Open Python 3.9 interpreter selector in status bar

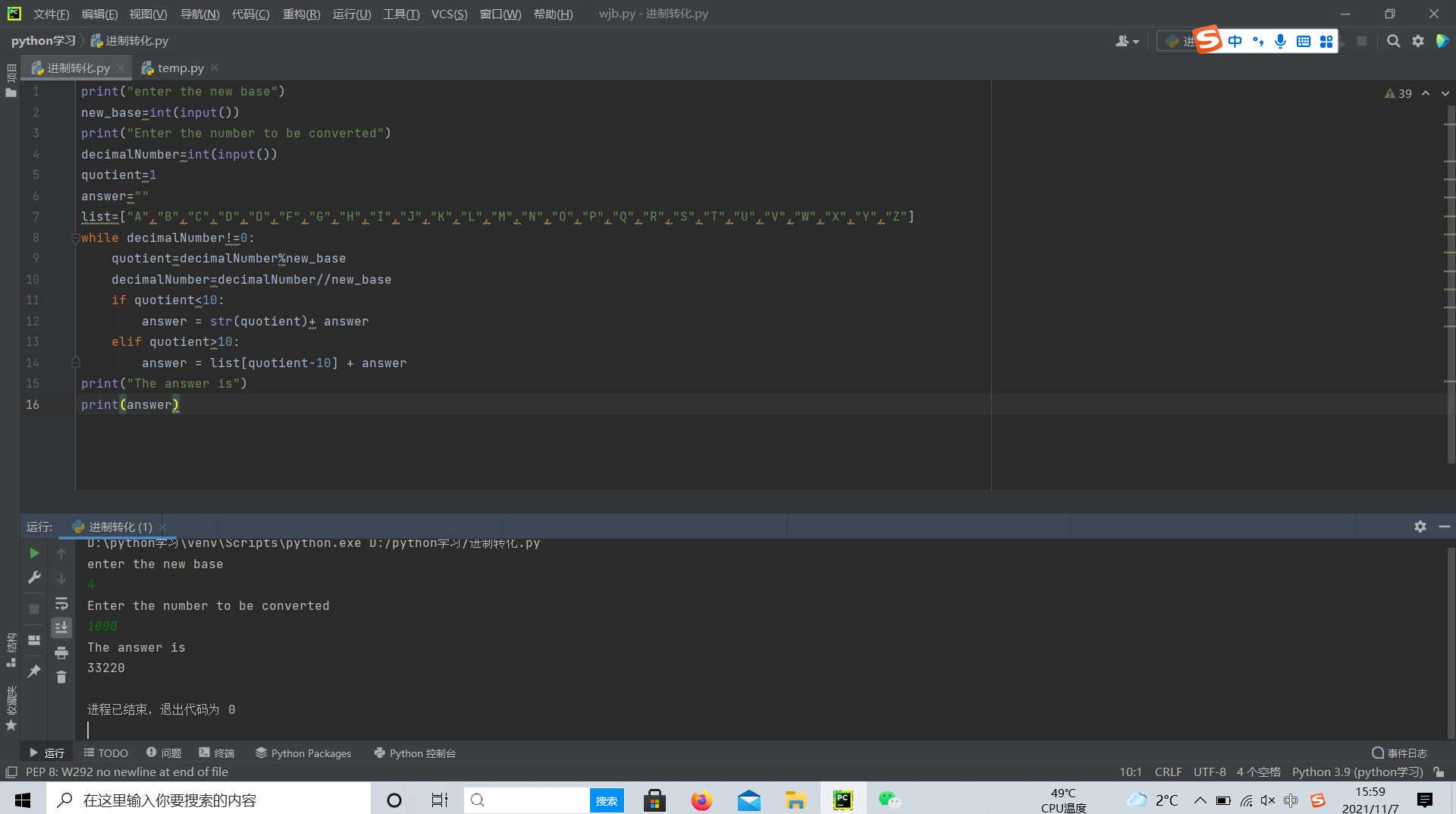(1357, 772)
